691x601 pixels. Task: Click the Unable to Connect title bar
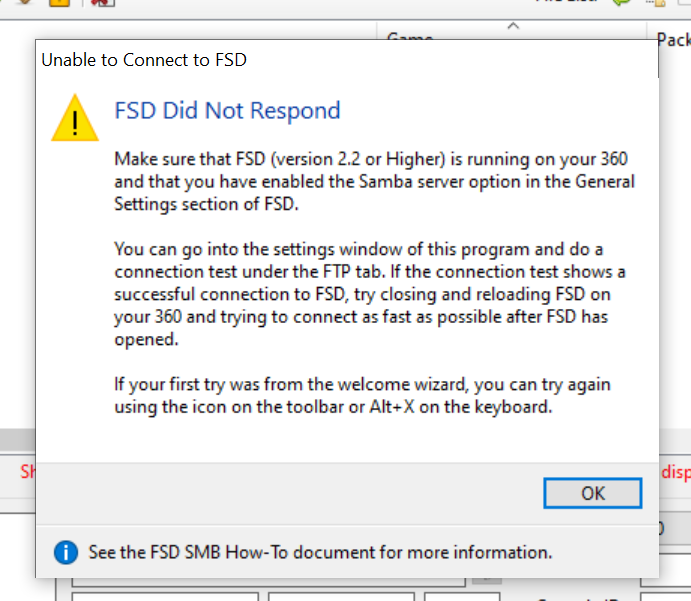[144, 60]
